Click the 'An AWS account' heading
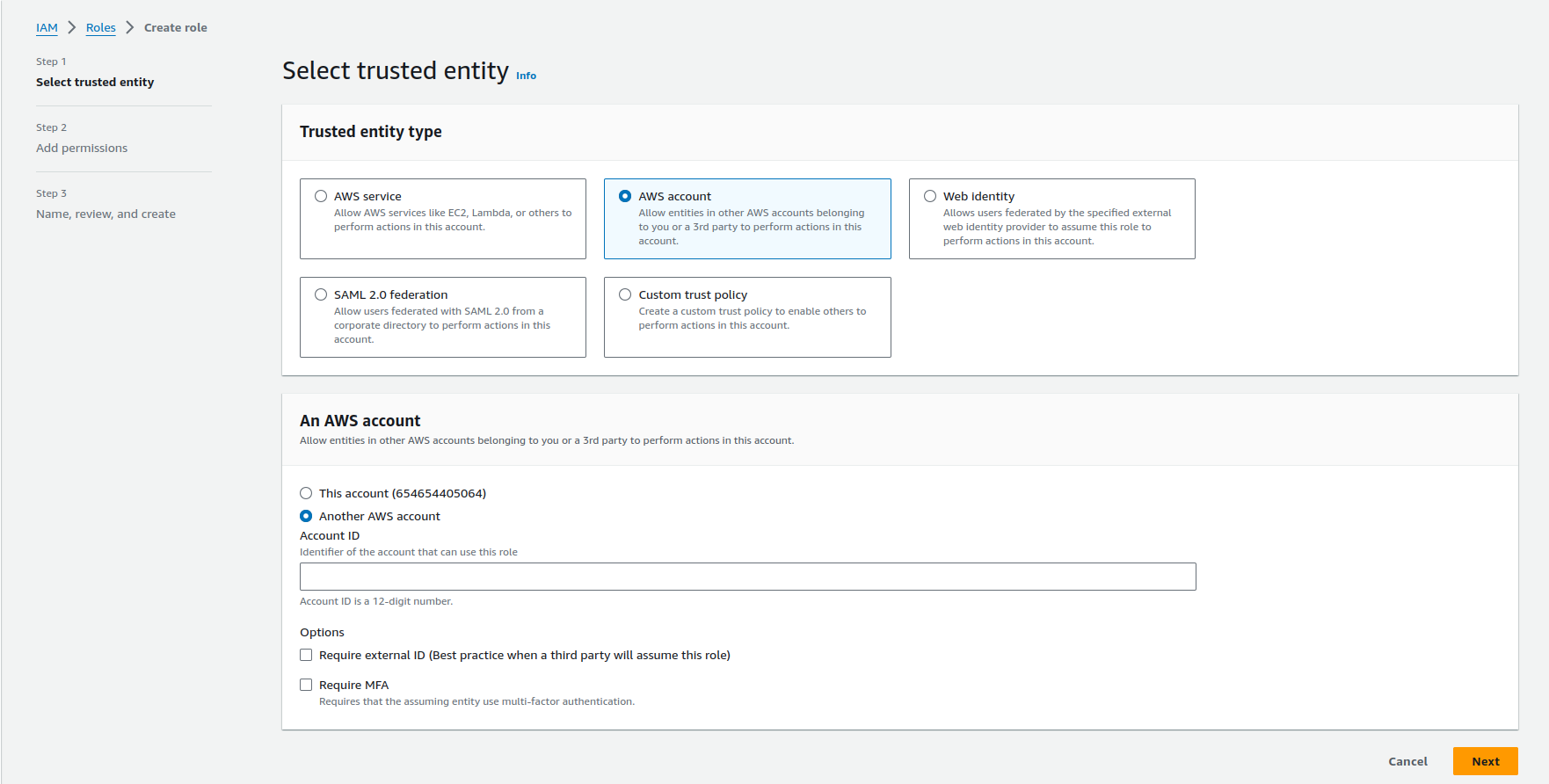The width and height of the screenshot is (1549, 784). pos(360,421)
